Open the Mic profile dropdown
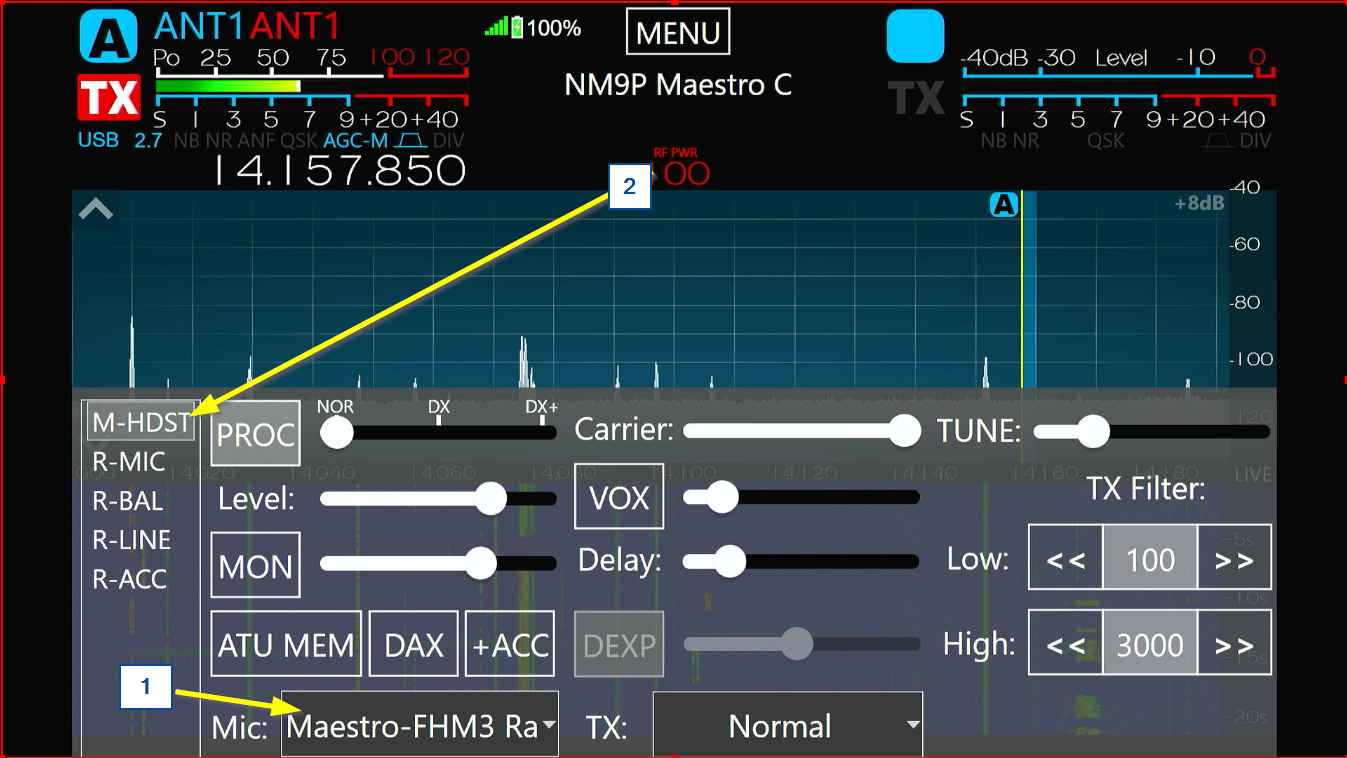The height and width of the screenshot is (758, 1347). click(x=420, y=725)
